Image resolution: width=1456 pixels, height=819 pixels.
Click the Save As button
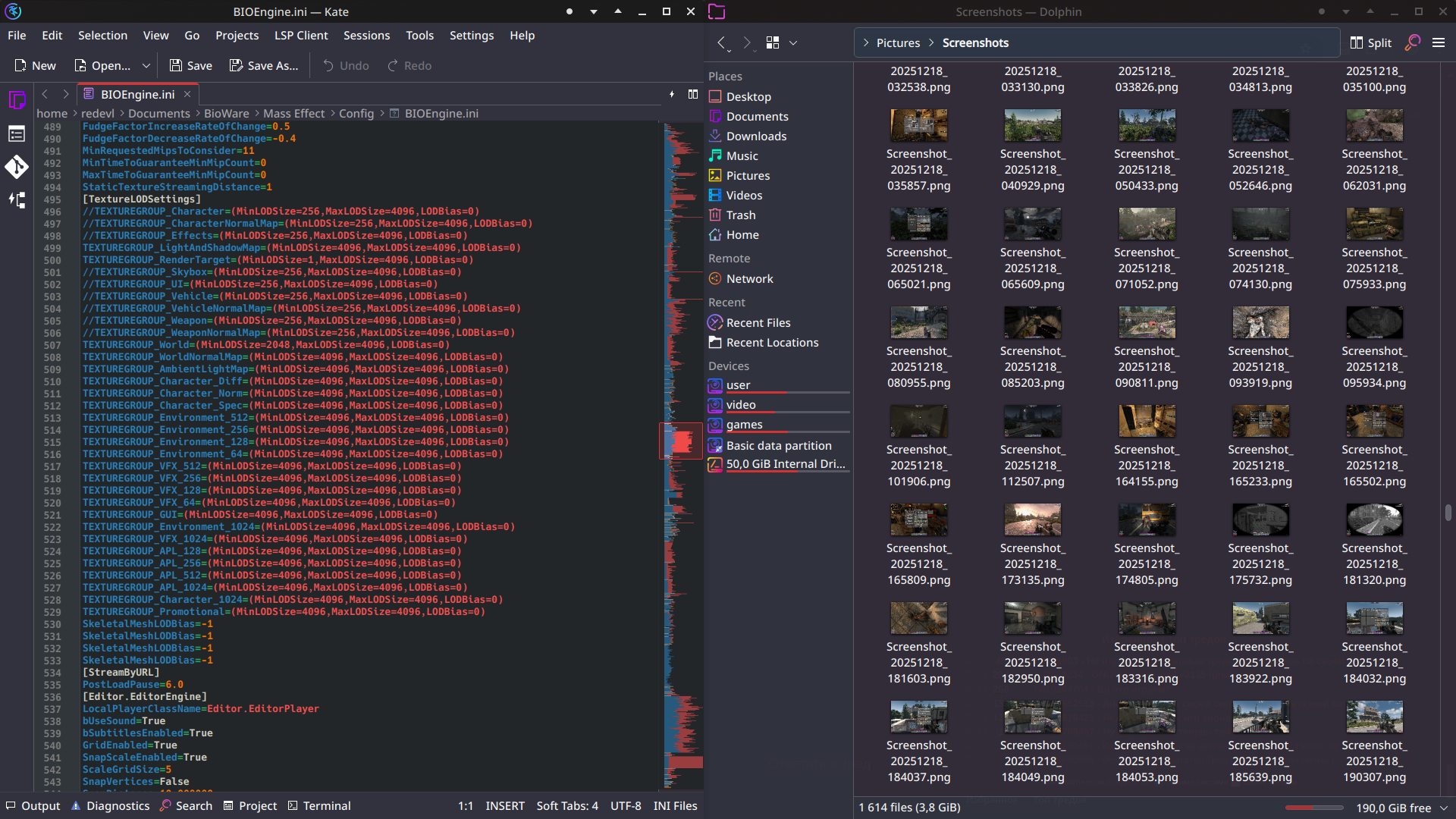tap(264, 66)
